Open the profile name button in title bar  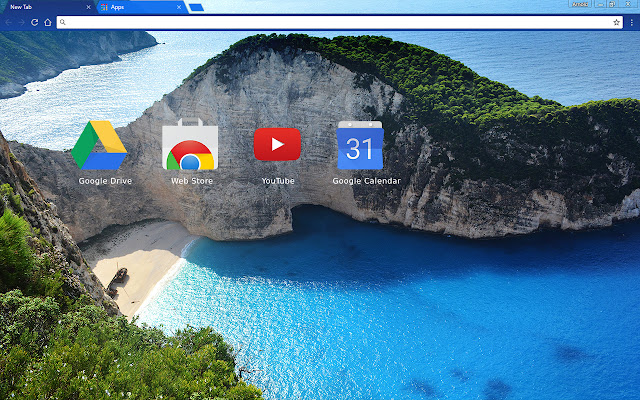[578, 4]
